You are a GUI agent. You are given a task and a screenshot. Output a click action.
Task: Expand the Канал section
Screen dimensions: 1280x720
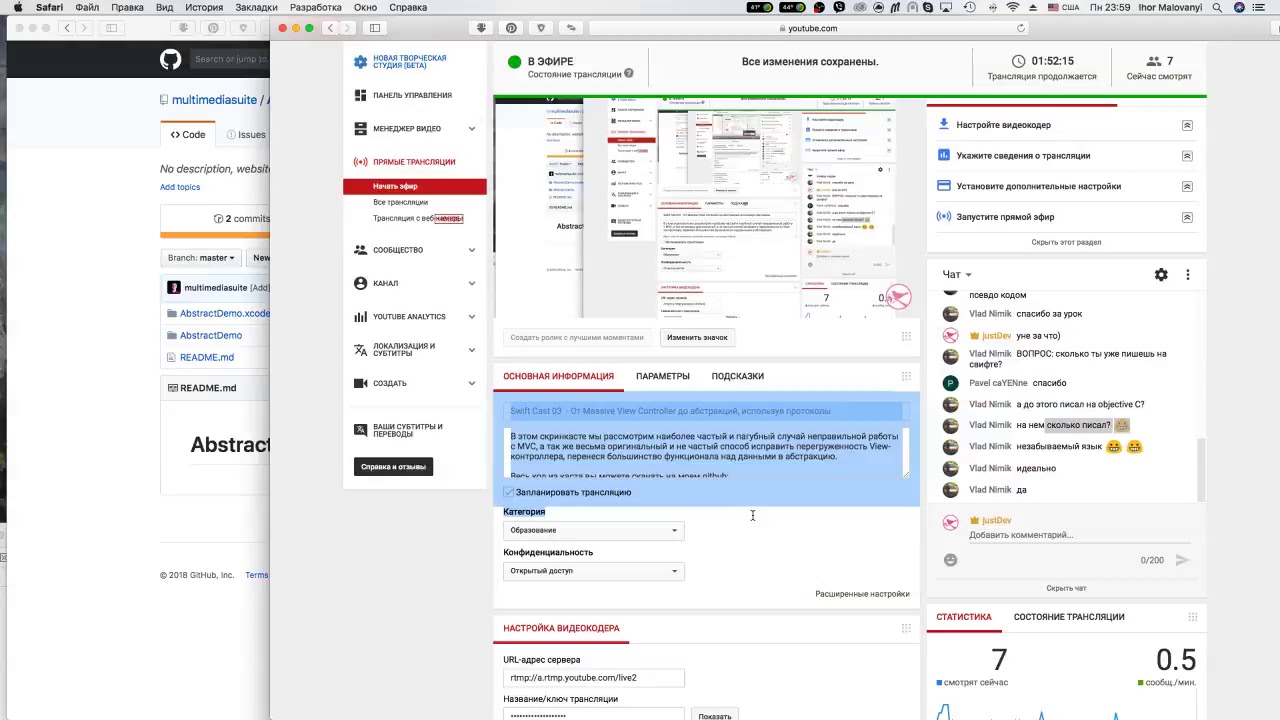(472, 284)
